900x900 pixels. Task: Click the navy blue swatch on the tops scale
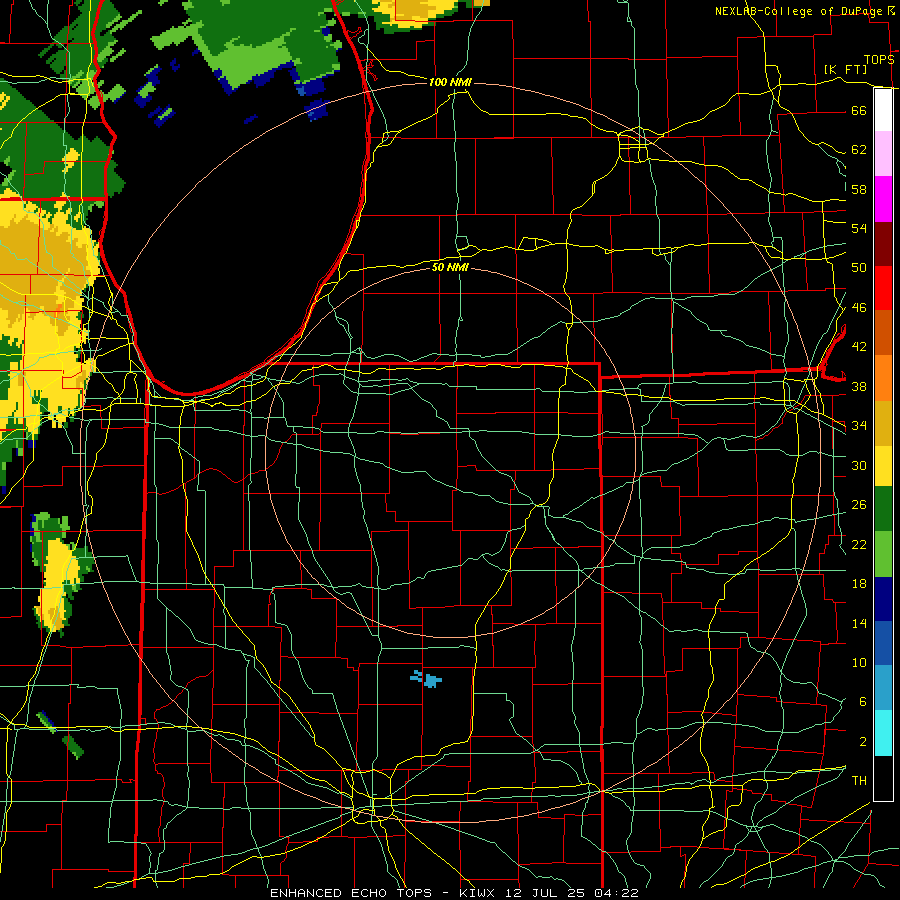[883, 599]
